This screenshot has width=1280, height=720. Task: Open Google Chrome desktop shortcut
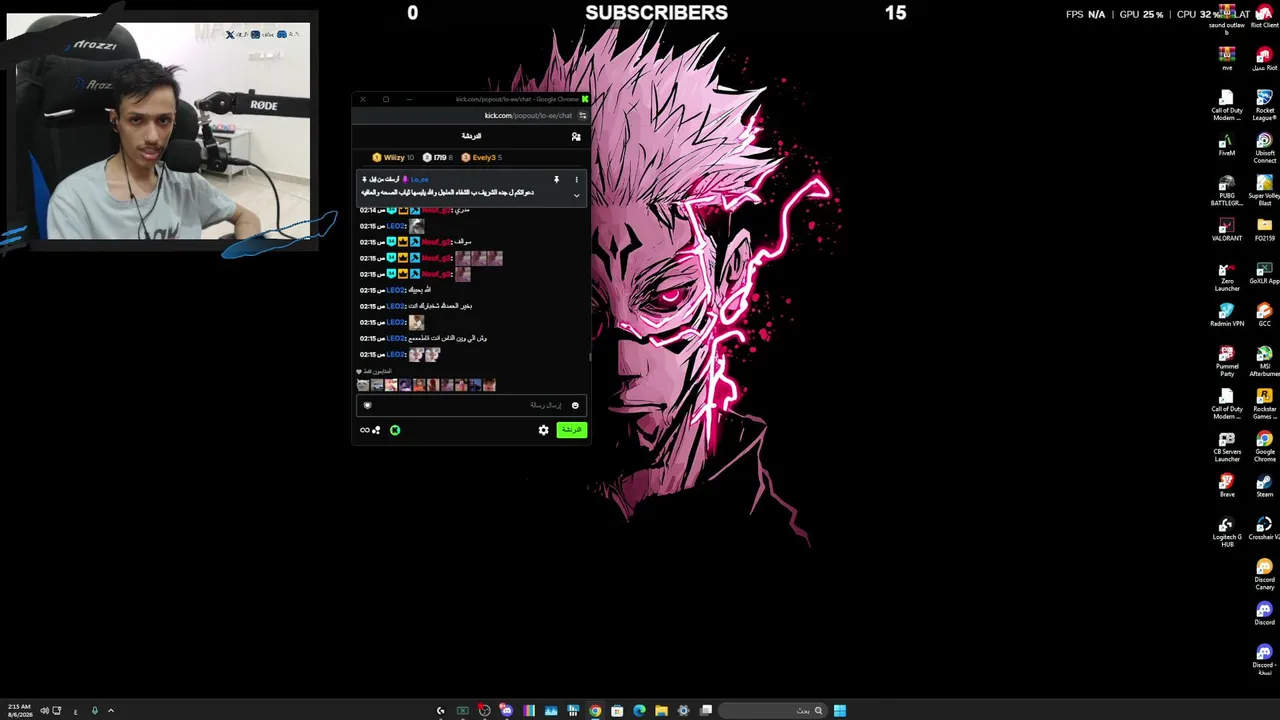point(1264,448)
